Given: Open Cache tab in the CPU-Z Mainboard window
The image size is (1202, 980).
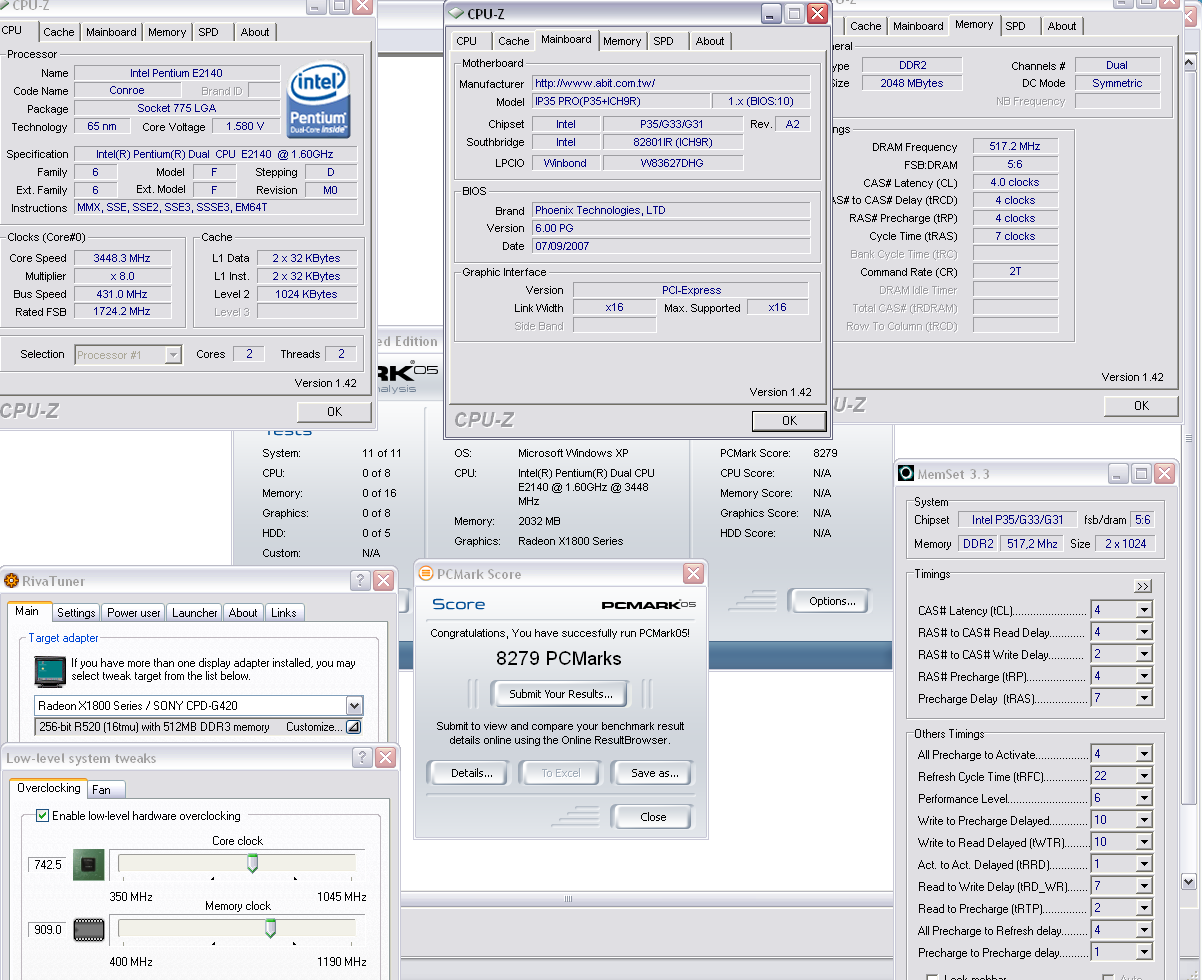Looking at the screenshot, I should (514, 41).
